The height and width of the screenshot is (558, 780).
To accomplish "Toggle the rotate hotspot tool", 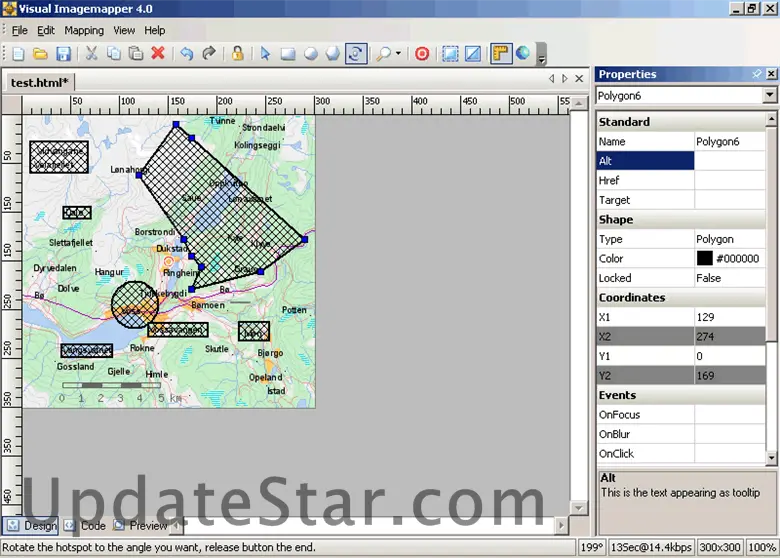I will pos(356,54).
